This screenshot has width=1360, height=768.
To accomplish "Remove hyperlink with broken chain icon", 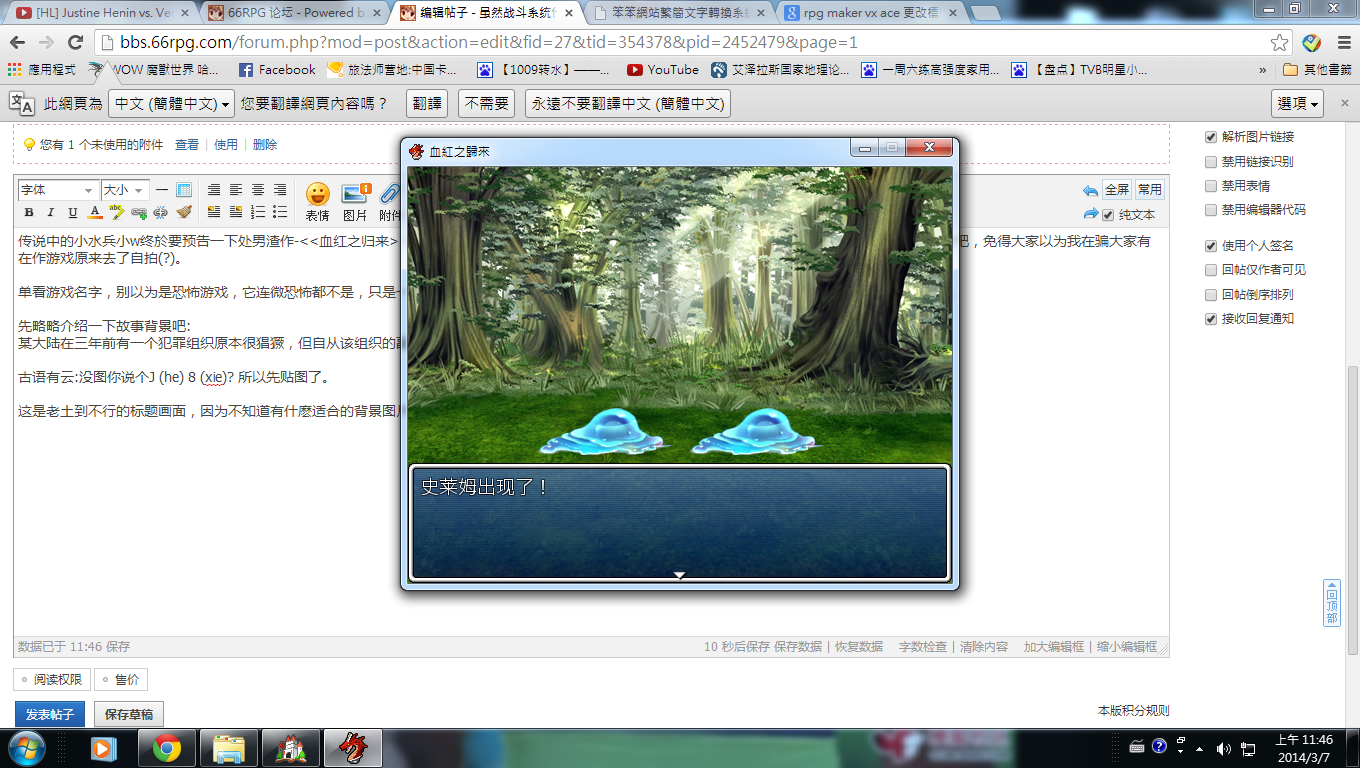I will coord(161,212).
